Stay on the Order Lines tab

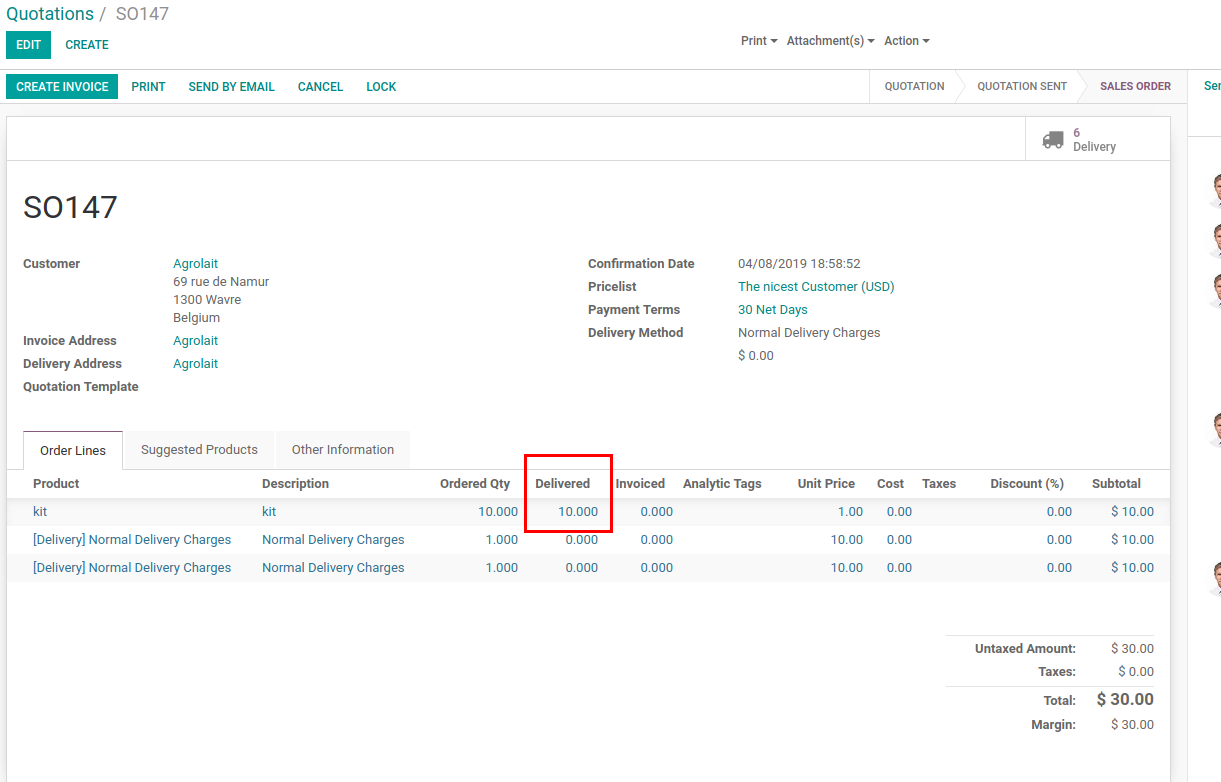pyautogui.click(x=72, y=449)
